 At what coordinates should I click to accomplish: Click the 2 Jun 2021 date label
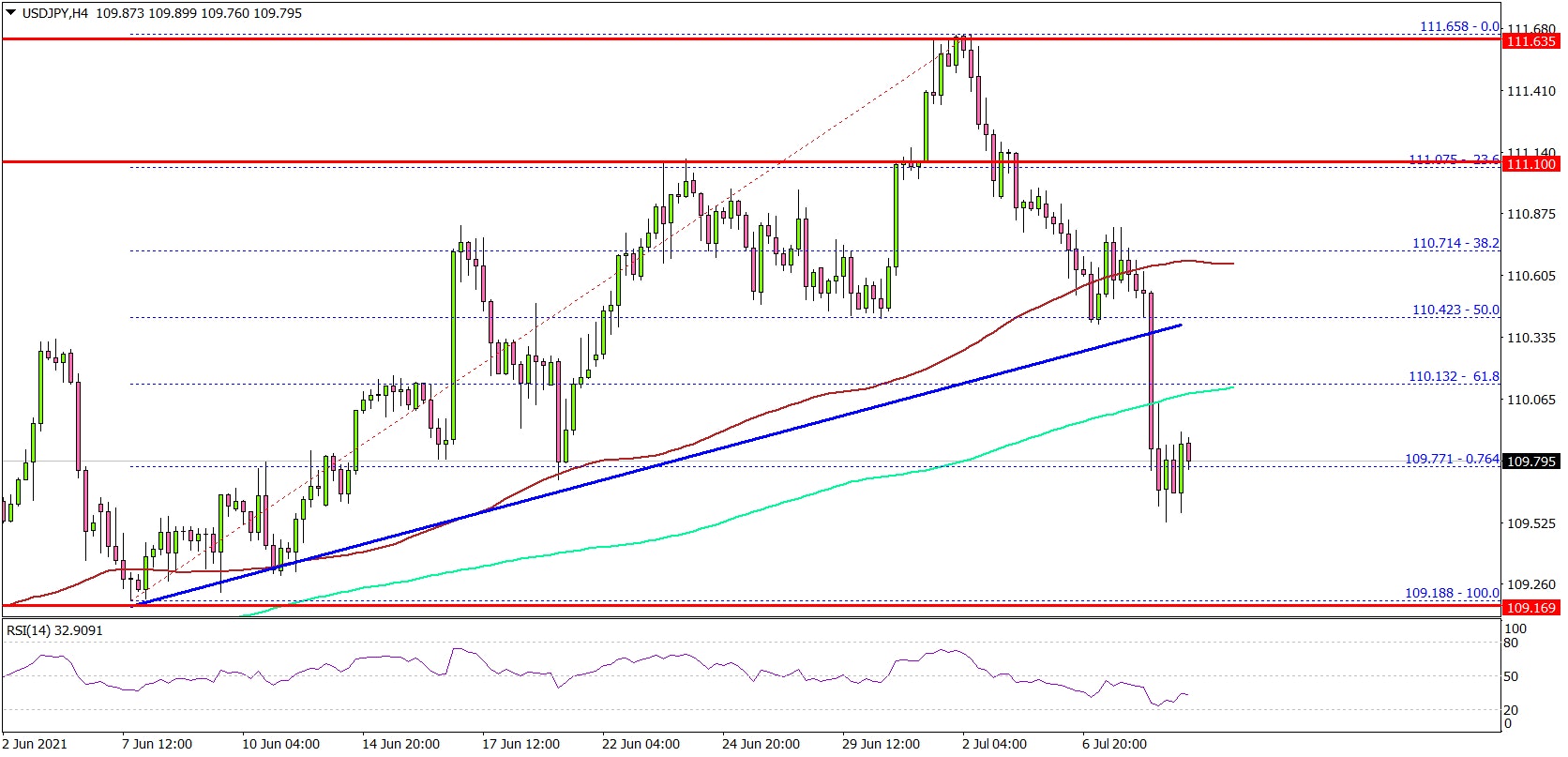coord(35,744)
